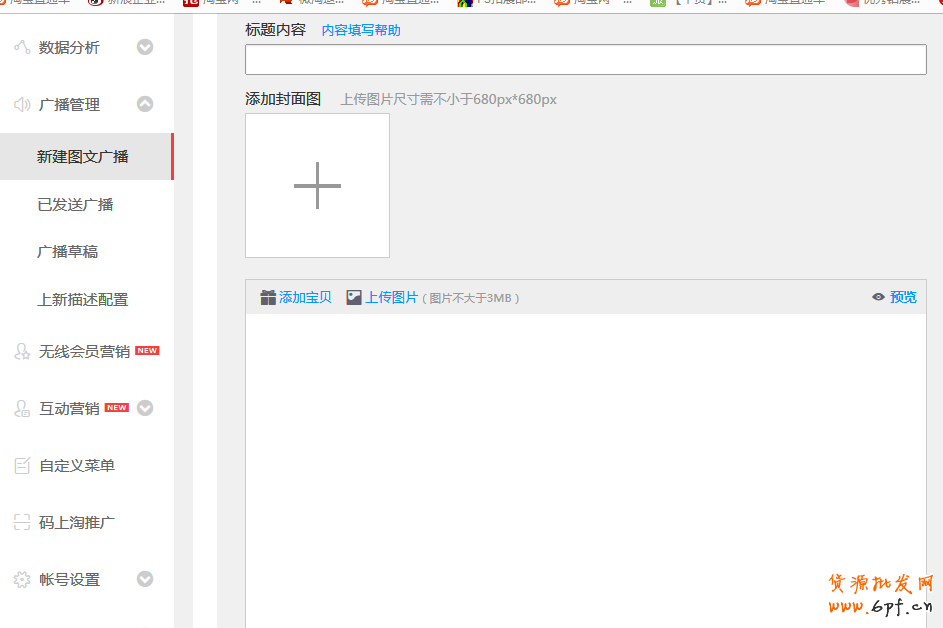Viewport: 943px width, 628px height.
Task: Expand the 帐号设置 section arrow
Action: [x=145, y=579]
